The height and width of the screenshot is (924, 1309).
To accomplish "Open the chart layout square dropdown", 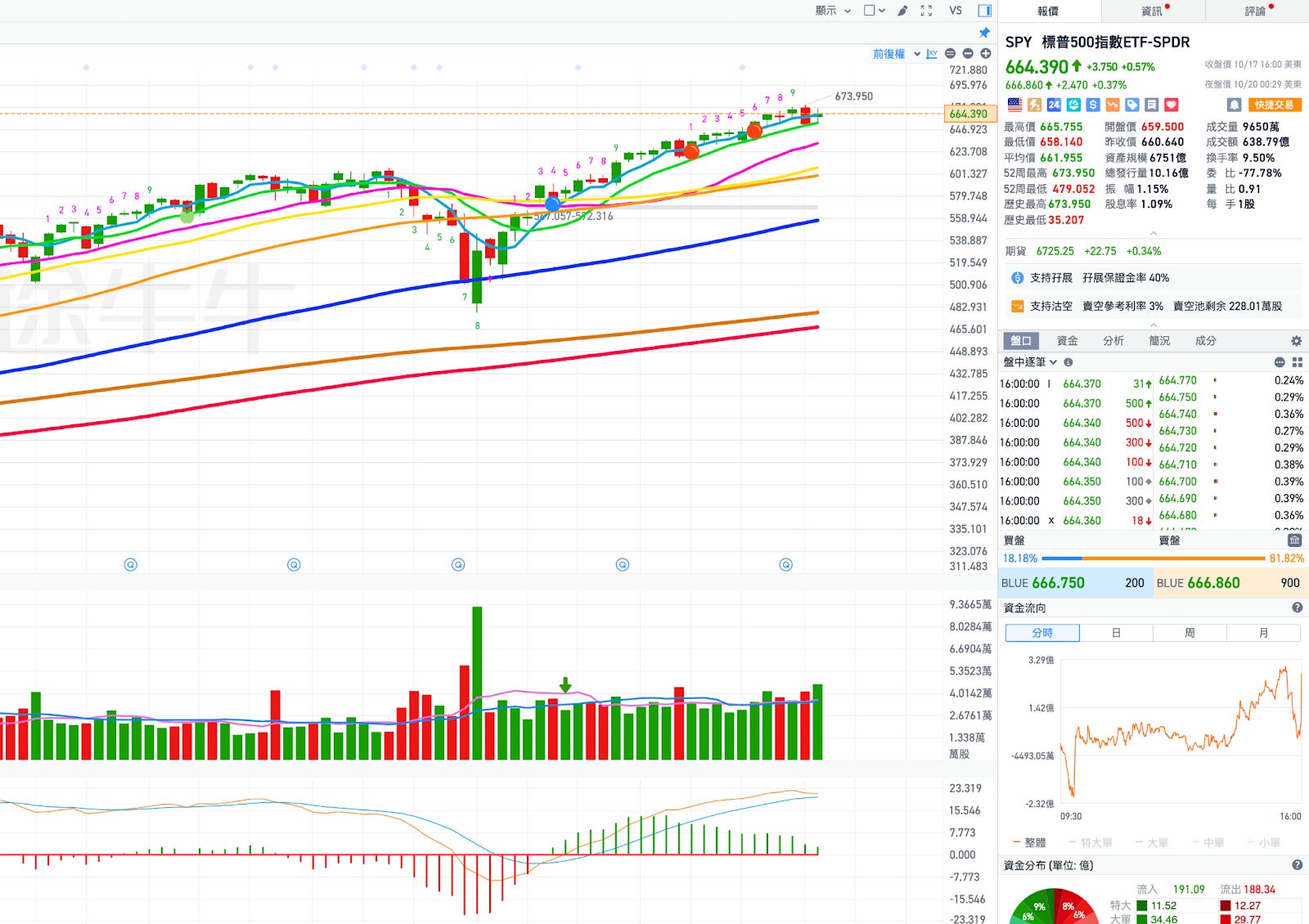I will tap(875, 11).
